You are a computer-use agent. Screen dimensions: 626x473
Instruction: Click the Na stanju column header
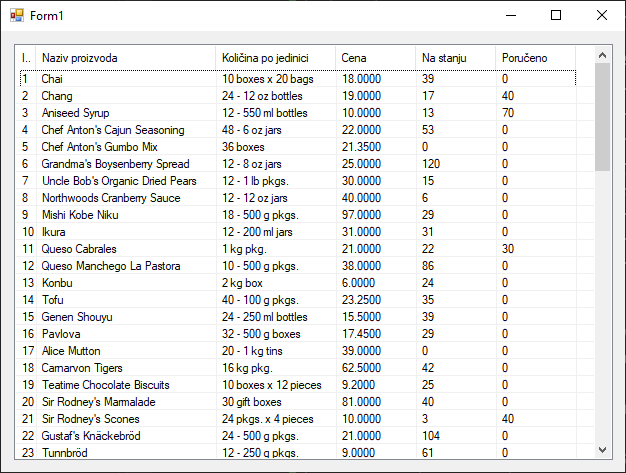click(454, 58)
